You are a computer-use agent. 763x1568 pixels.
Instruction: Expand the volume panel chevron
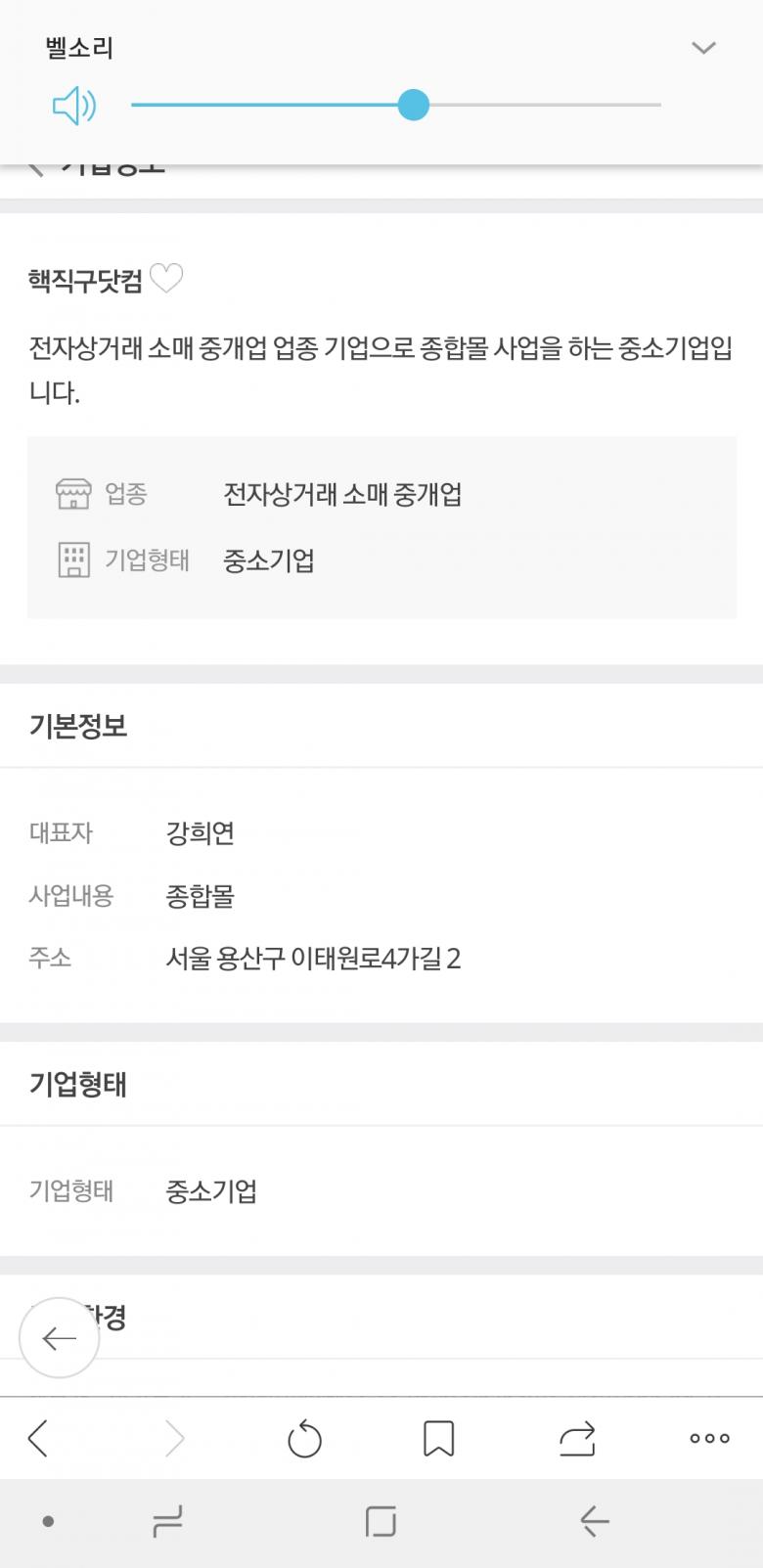point(703,48)
